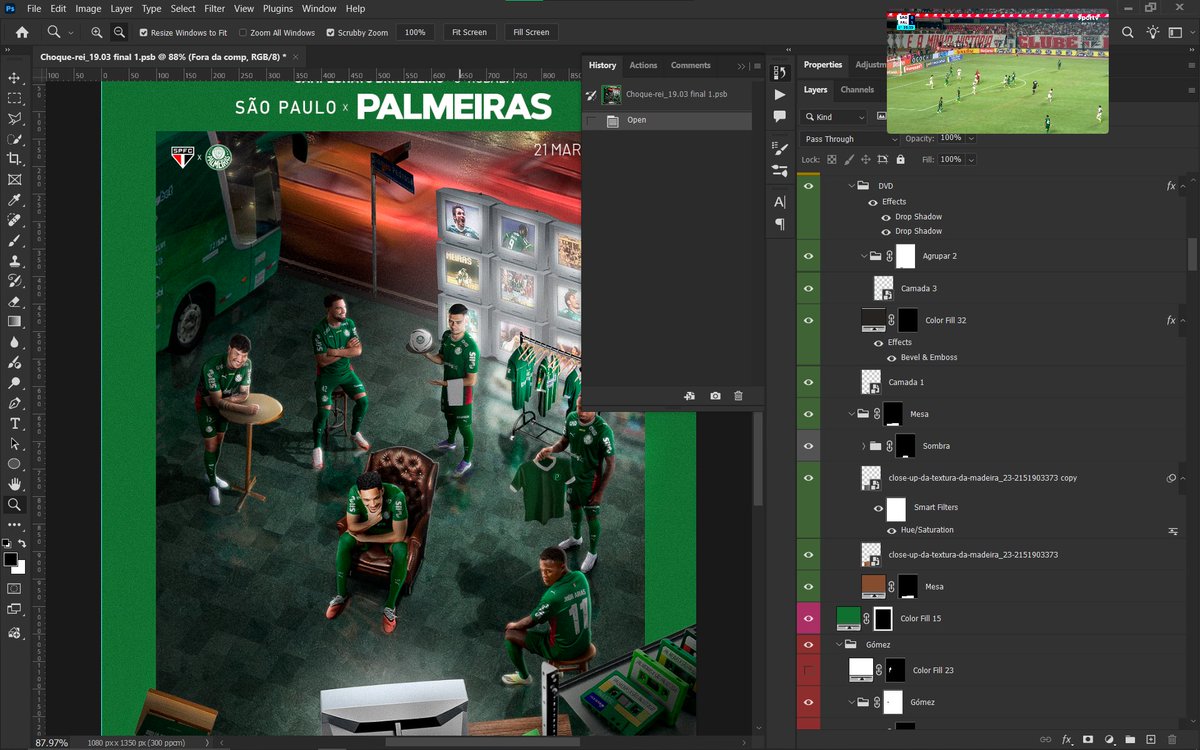This screenshot has height=750, width=1200.
Task: Select the Zoom tool in toolbar
Action: click(14, 505)
